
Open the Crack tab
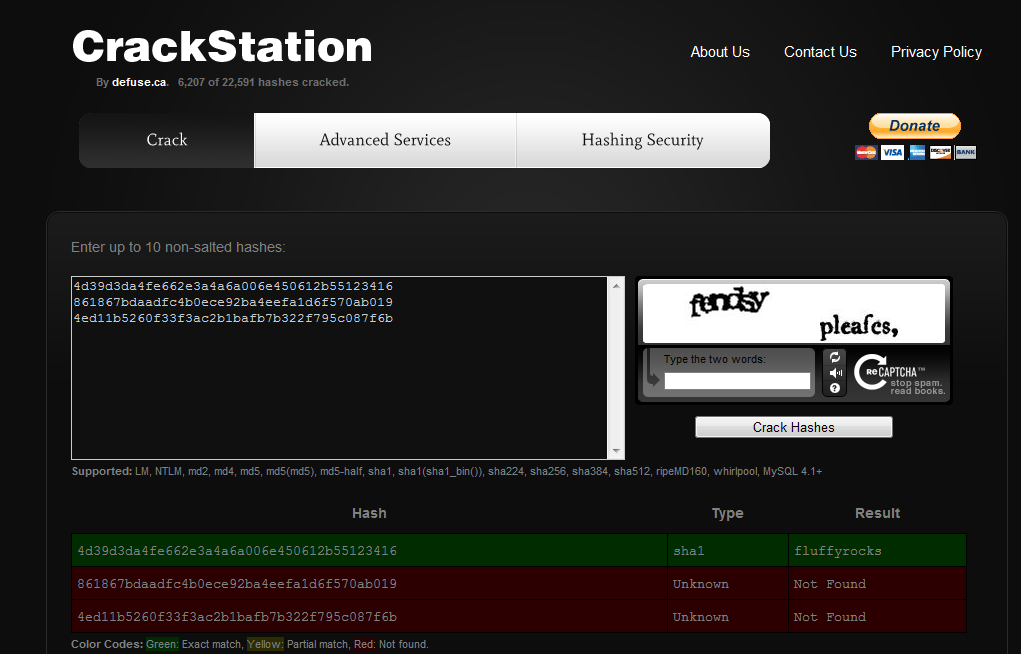click(167, 140)
